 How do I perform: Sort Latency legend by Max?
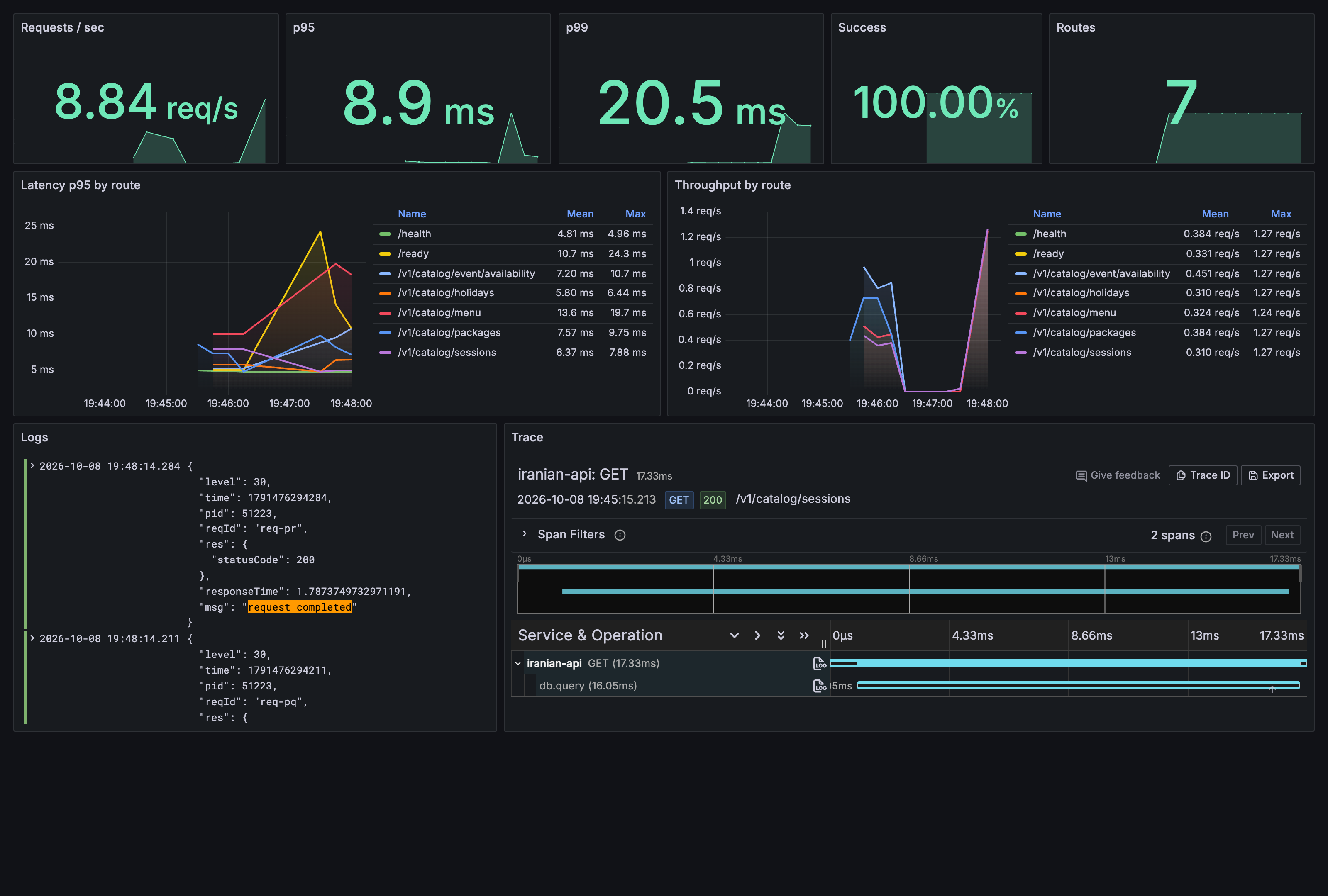(635, 214)
